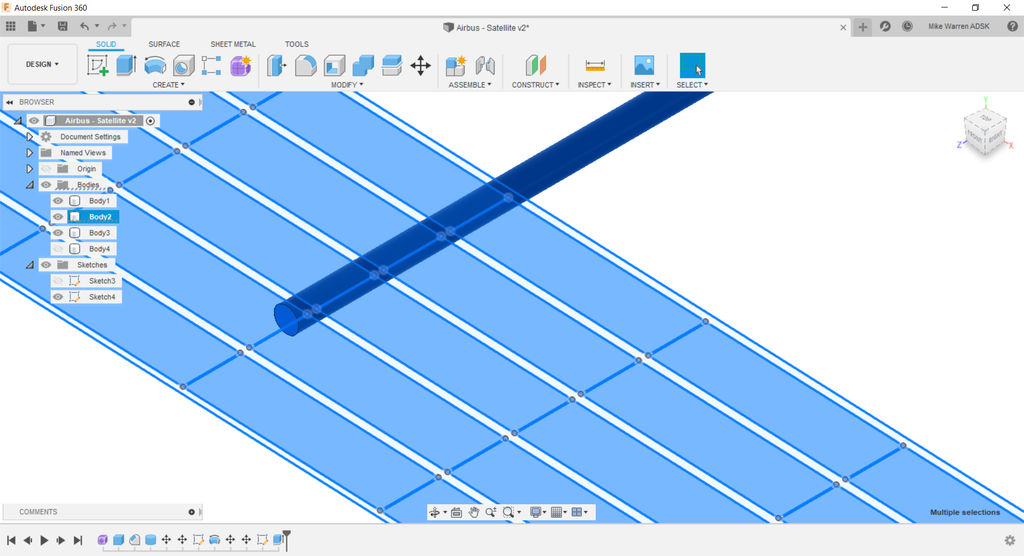
Task: Collapse the Bodies folder
Action: 29,185
